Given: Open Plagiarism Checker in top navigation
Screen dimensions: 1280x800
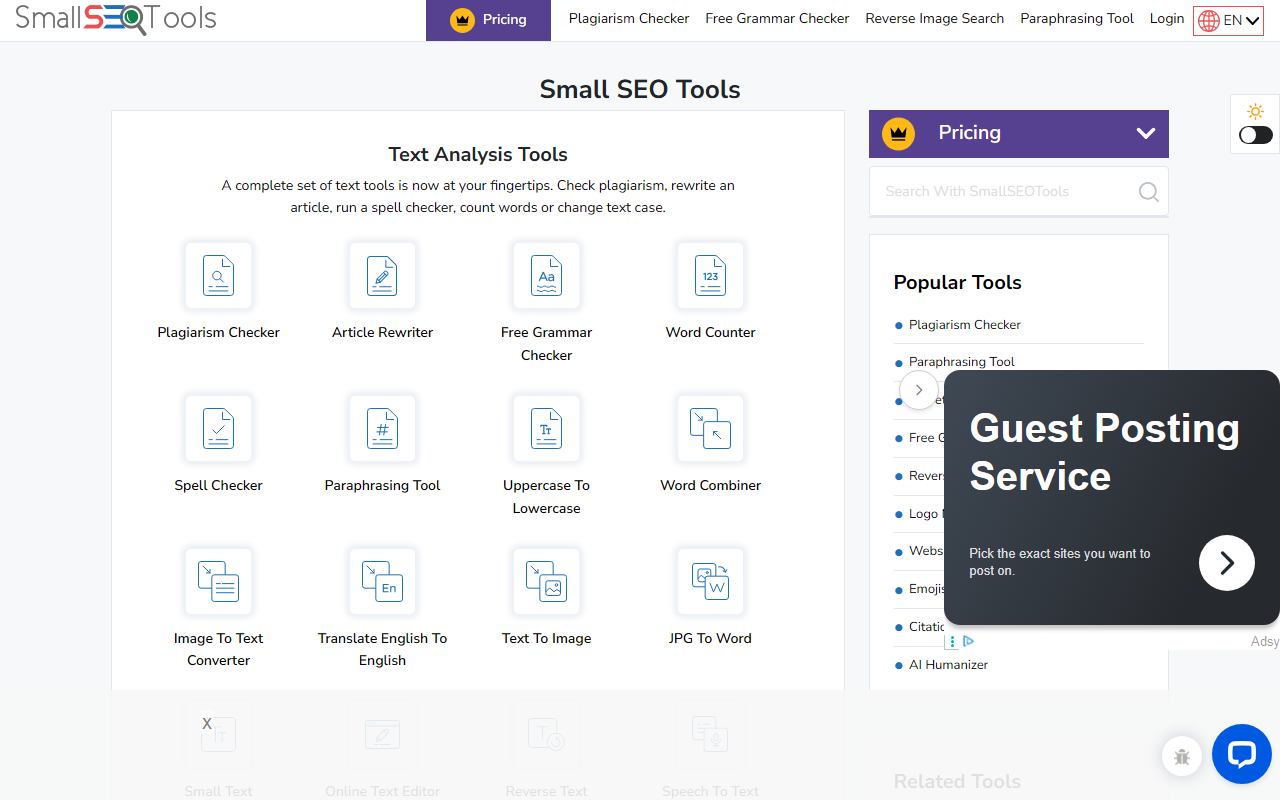Looking at the screenshot, I should click(x=629, y=18).
